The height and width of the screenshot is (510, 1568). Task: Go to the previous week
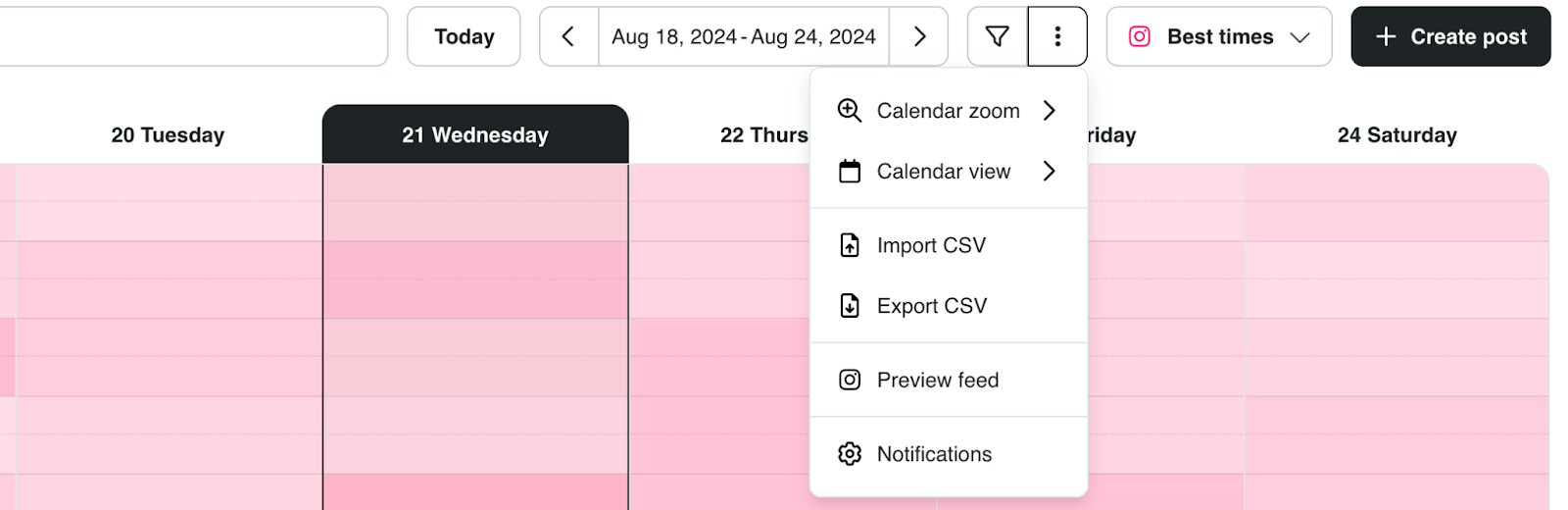[x=568, y=36]
